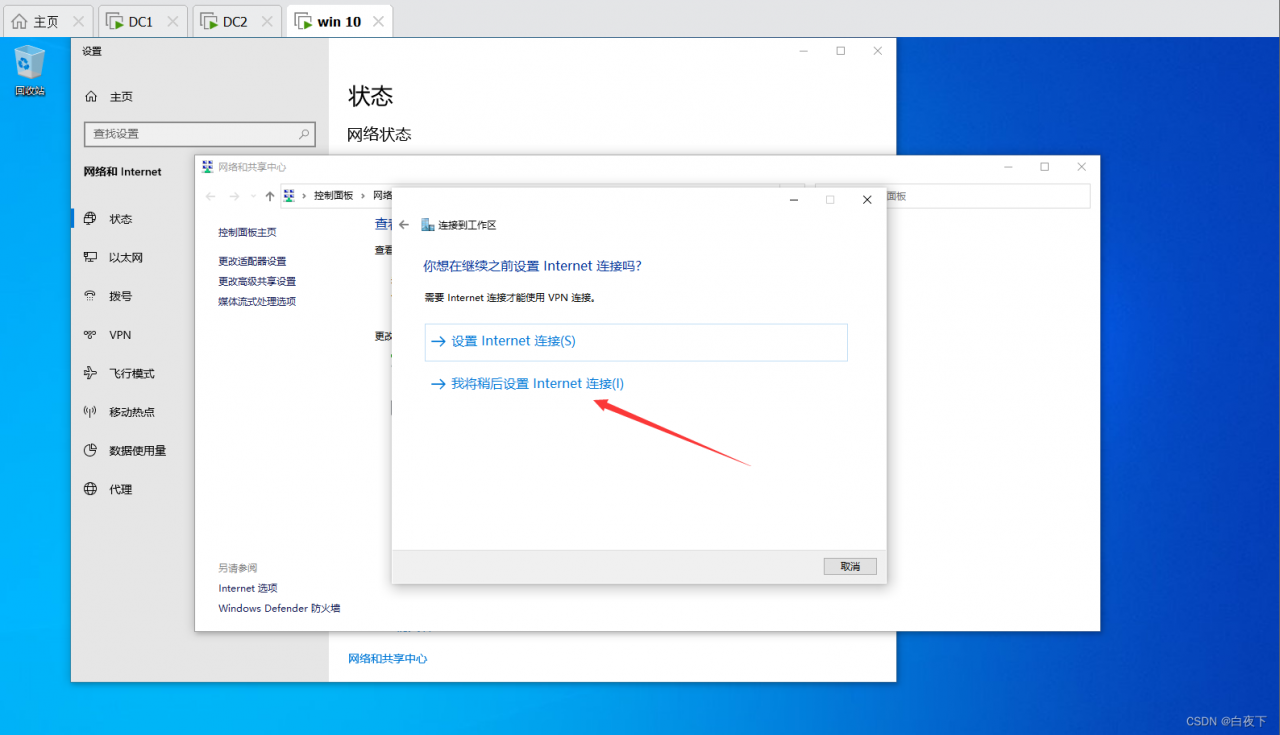Open 更改适配器设置 link
Screen dimensions: 1280x735
point(252,262)
